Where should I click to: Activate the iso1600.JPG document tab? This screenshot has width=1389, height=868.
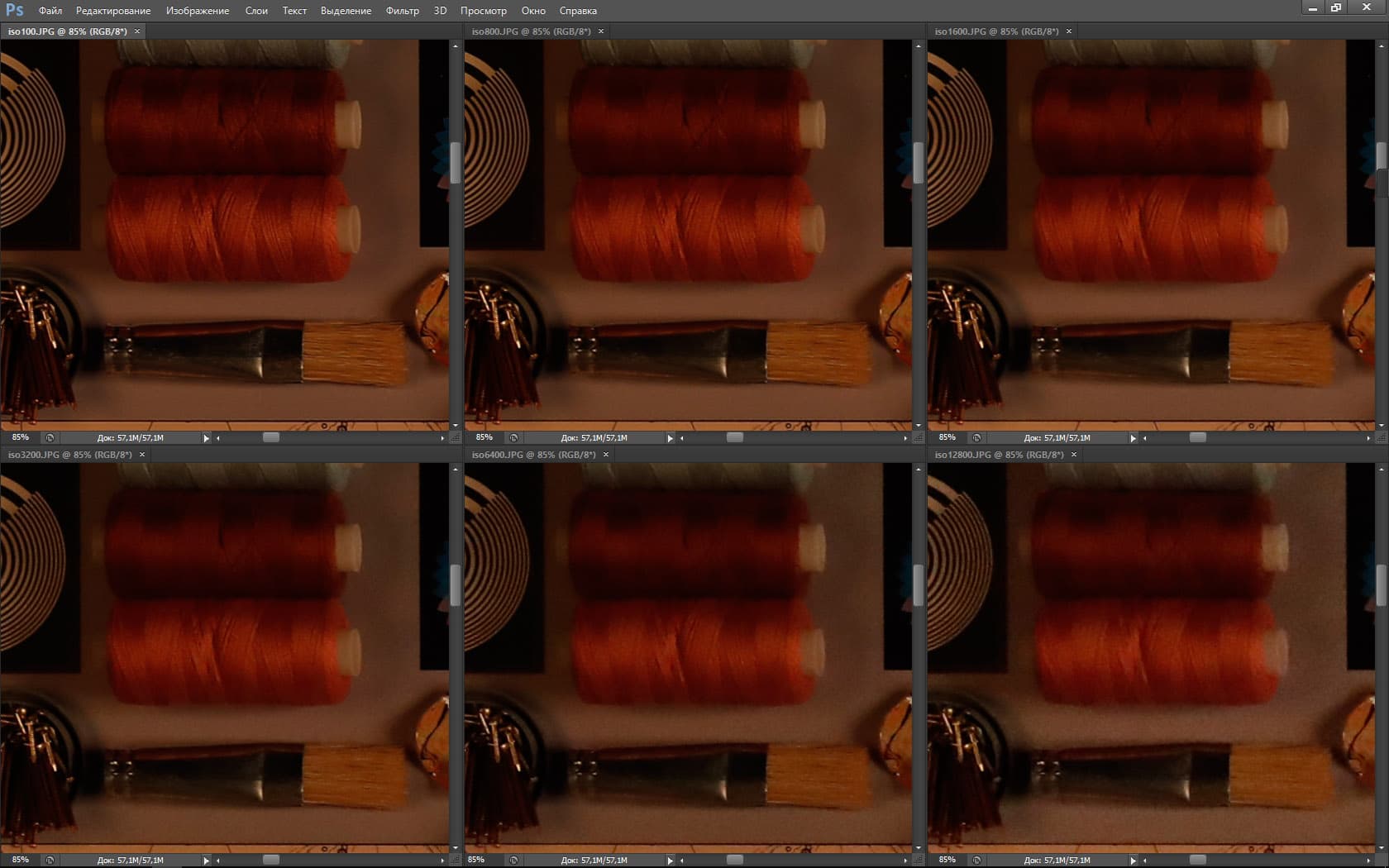click(x=996, y=31)
